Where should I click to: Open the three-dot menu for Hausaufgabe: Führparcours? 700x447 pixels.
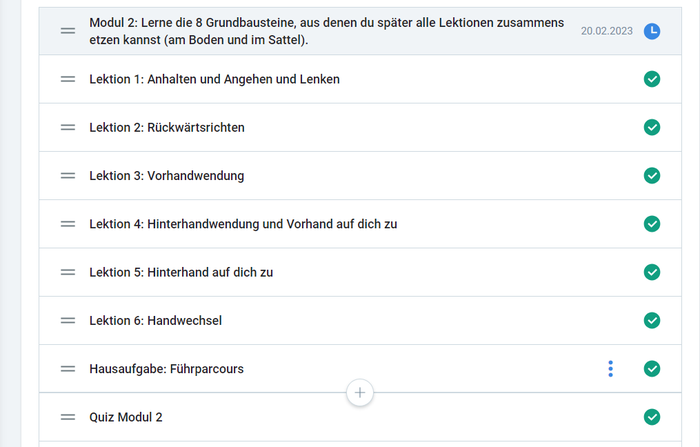pos(611,369)
